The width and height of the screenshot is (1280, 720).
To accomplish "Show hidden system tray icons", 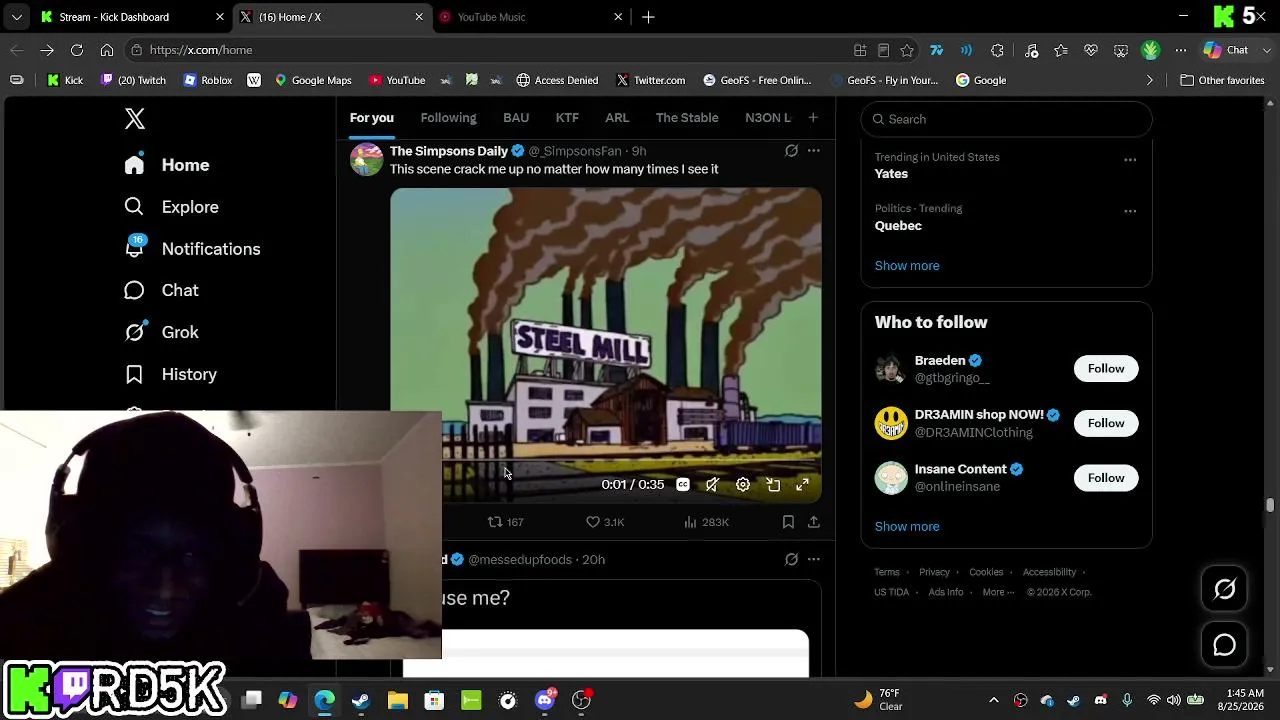I will pos(993,700).
